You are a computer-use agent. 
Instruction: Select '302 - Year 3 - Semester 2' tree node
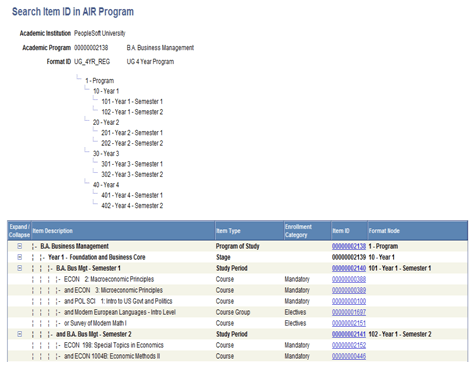point(132,174)
